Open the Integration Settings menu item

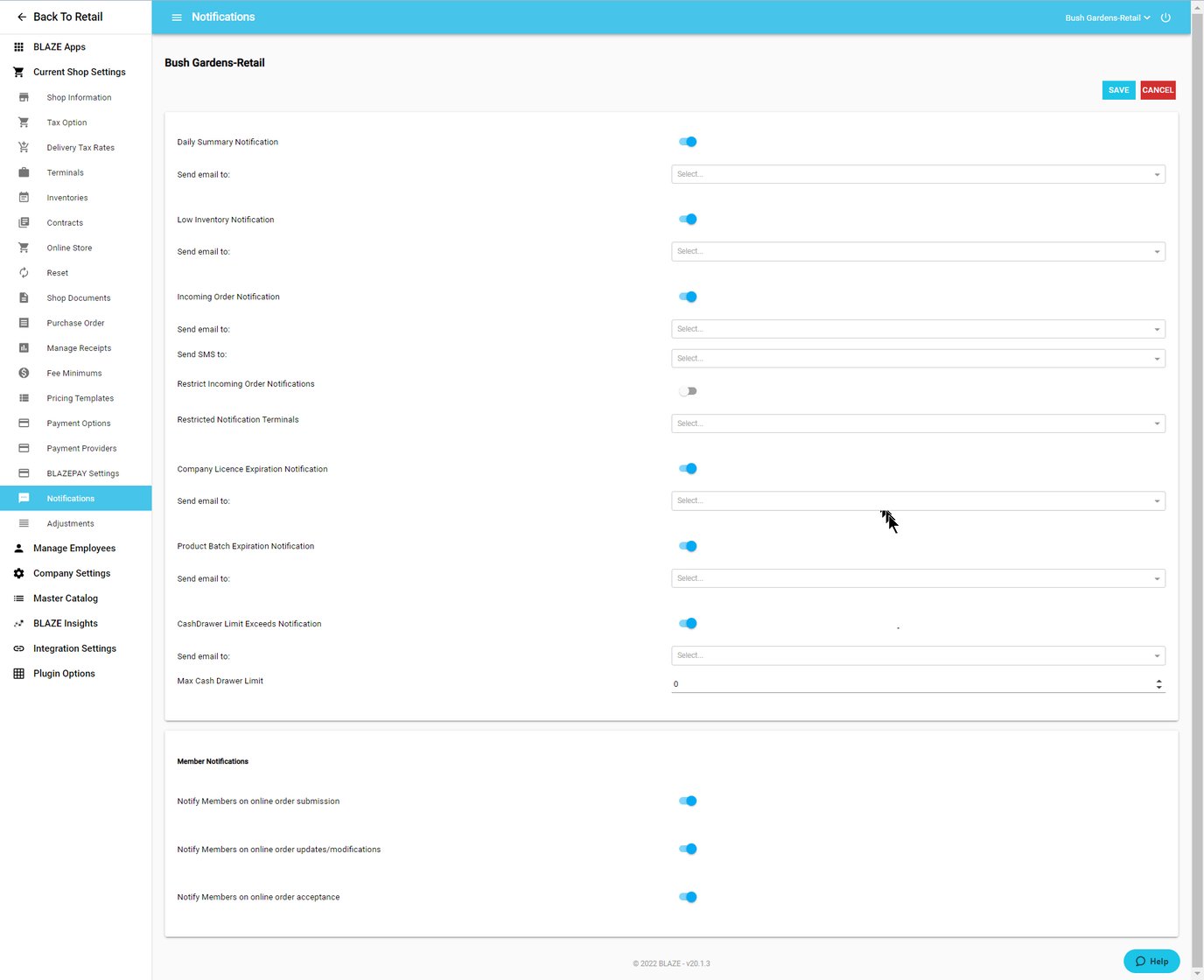point(74,647)
